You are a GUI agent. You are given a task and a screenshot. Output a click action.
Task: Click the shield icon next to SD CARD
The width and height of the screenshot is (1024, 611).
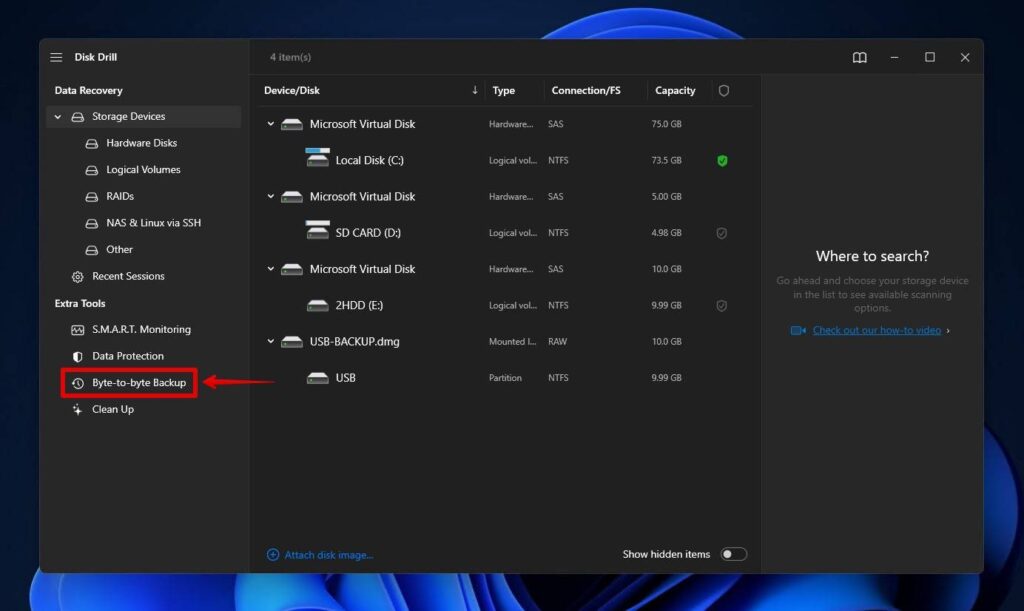tap(722, 232)
